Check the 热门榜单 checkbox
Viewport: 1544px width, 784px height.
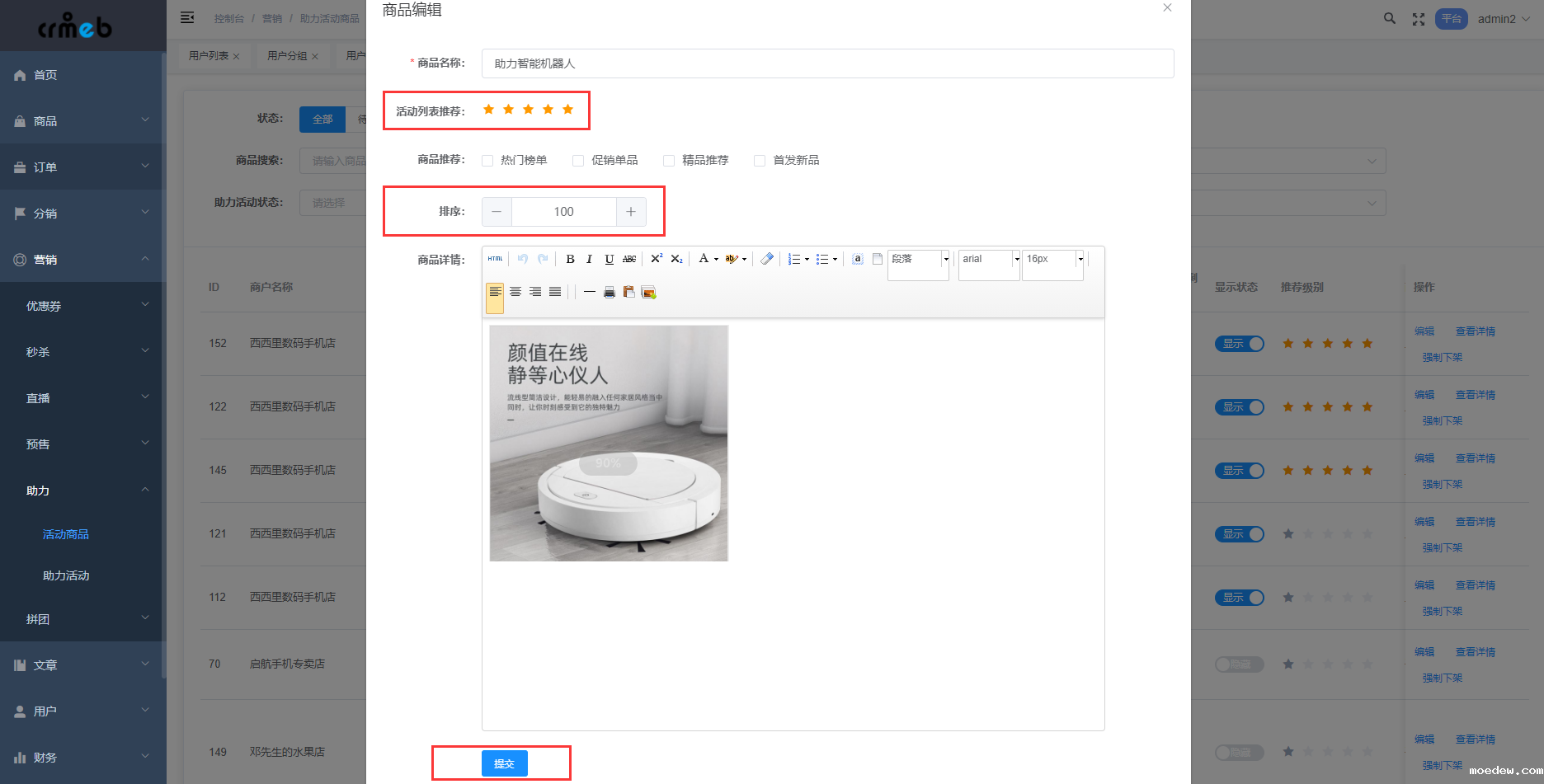(x=487, y=161)
